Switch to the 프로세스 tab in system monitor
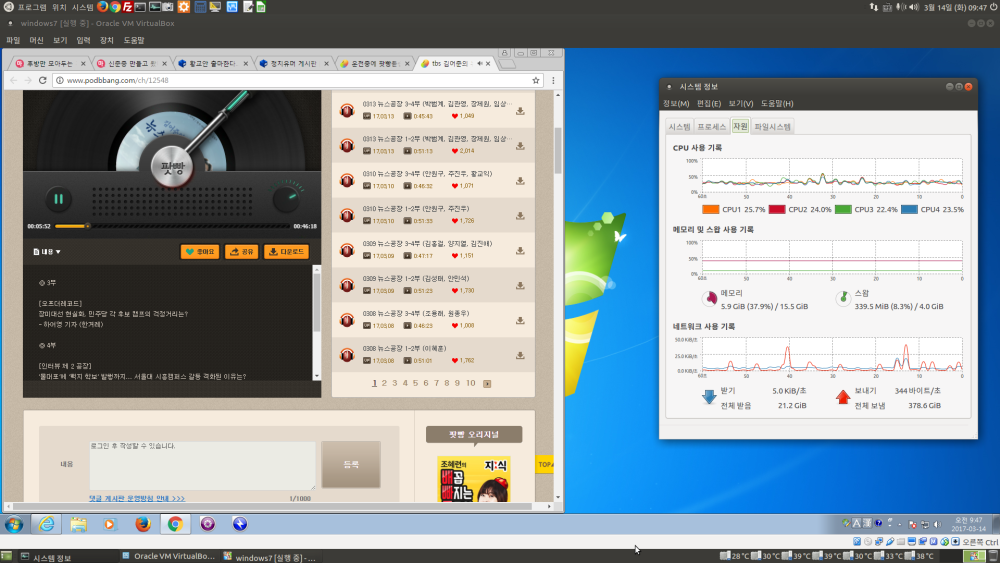The height and width of the screenshot is (563, 1000). click(712, 127)
